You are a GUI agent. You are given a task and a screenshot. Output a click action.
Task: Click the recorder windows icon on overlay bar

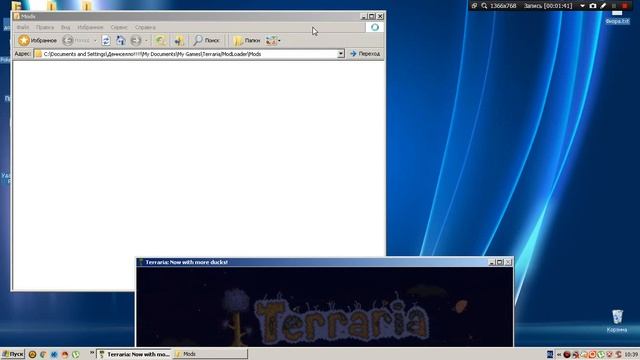[474, 6]
